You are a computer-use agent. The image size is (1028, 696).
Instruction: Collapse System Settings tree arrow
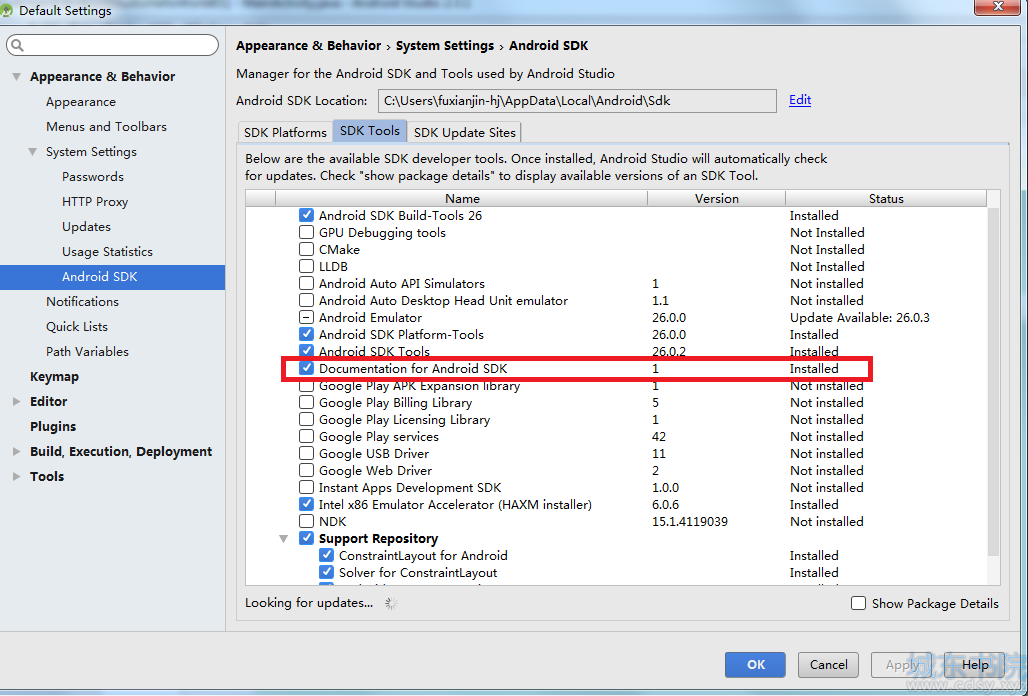point(32,152)
